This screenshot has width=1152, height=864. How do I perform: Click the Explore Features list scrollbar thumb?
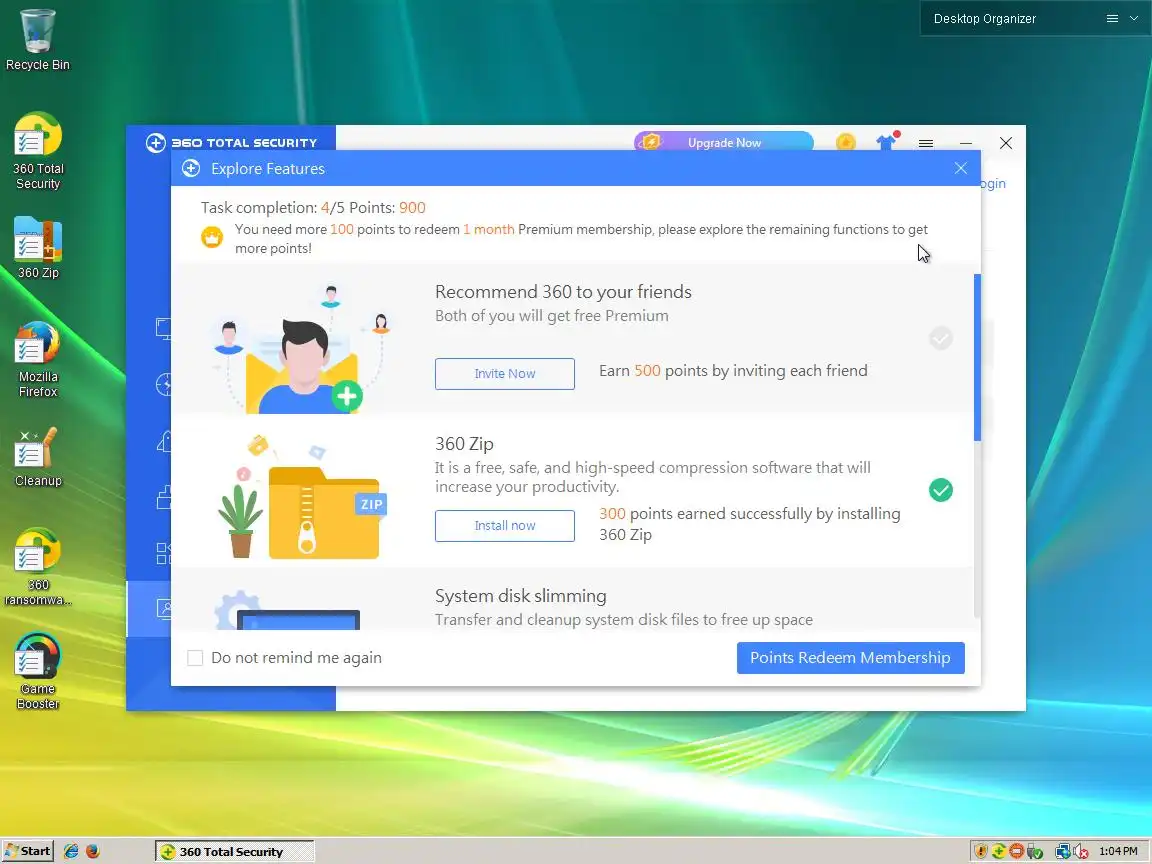(977, 357)
